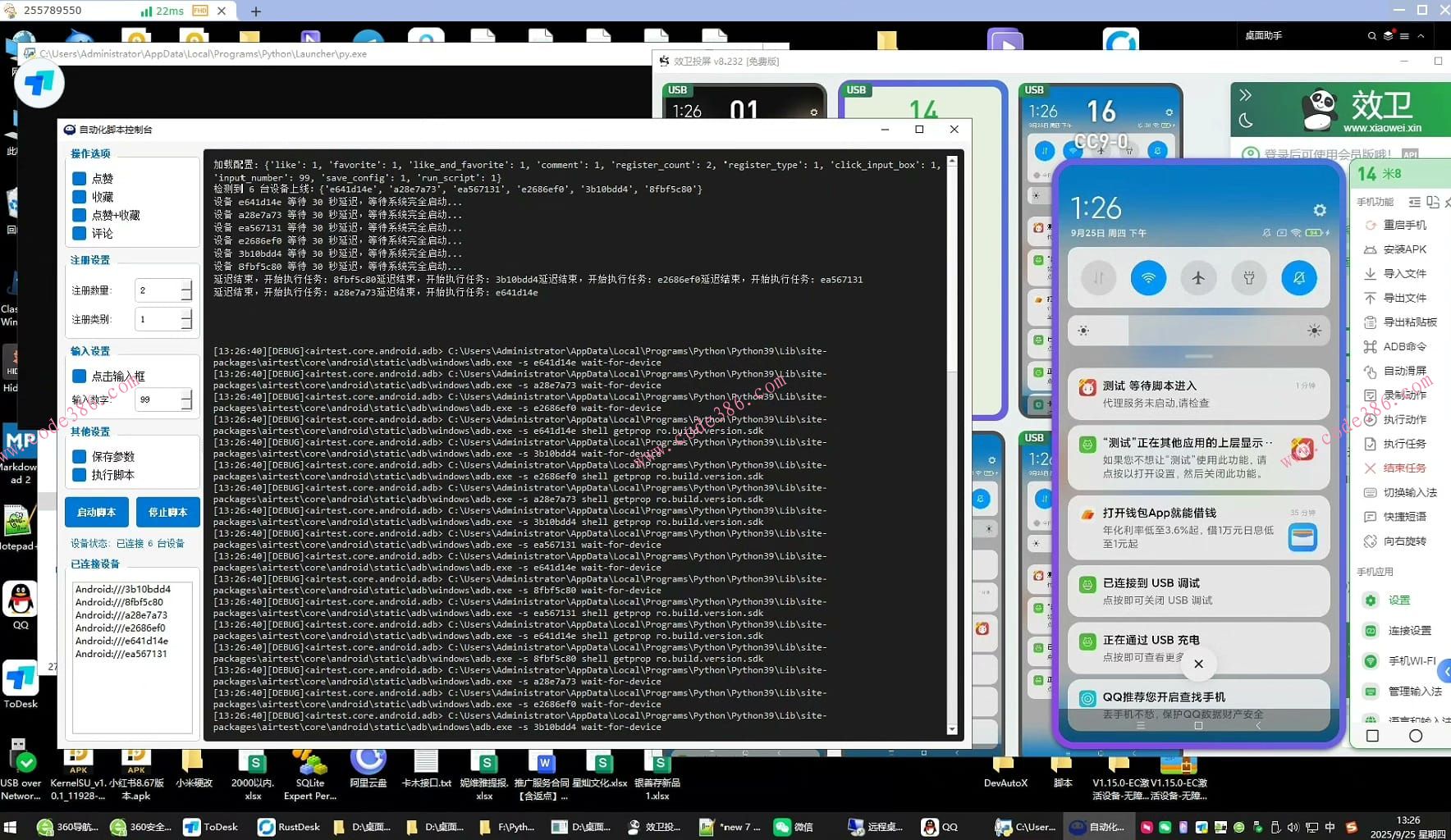Screen dimensions: 1451x840
Task: Tap the Wi-Fi toggle in phone panel
Action: (x=1148, y=278)
